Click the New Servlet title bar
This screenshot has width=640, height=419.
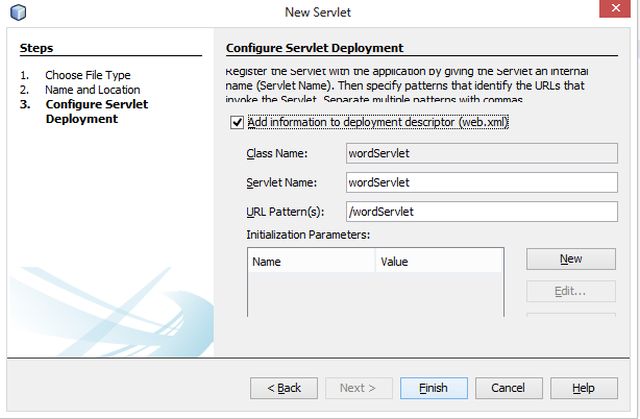click(320, 12)
